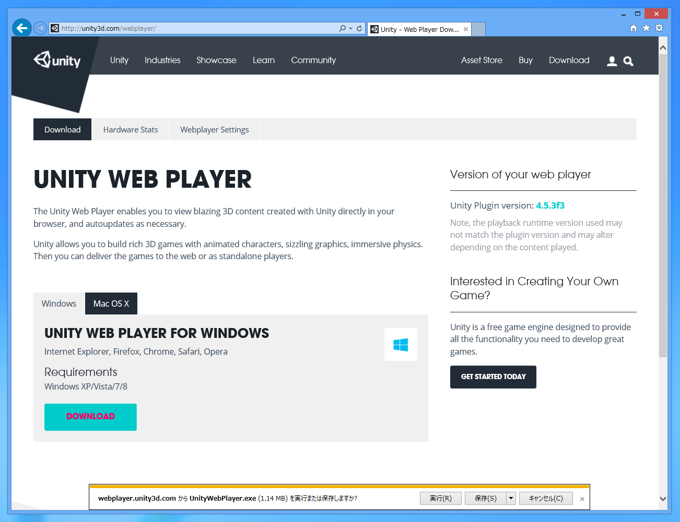Open Favorites star icon
Viewport: 680px width, 522px height.
646,28
